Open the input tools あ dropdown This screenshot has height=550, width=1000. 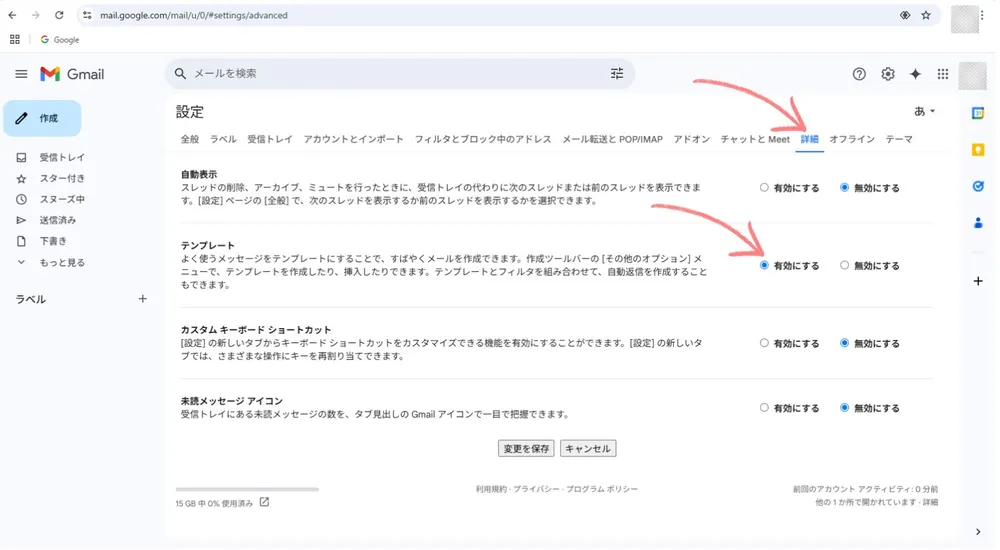click(x=924, y=111)
